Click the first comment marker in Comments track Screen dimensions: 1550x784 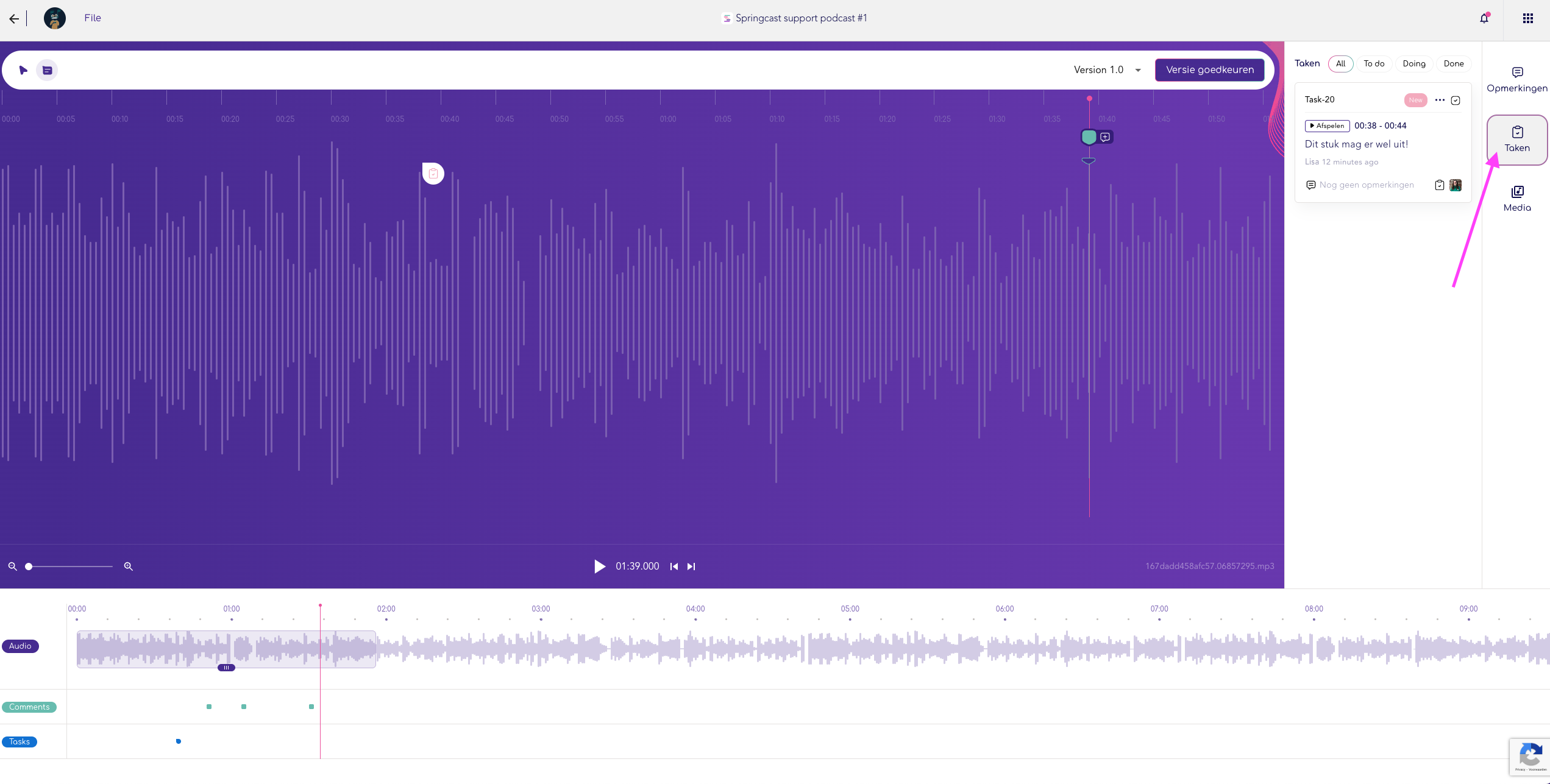click(x=209, y=707)
